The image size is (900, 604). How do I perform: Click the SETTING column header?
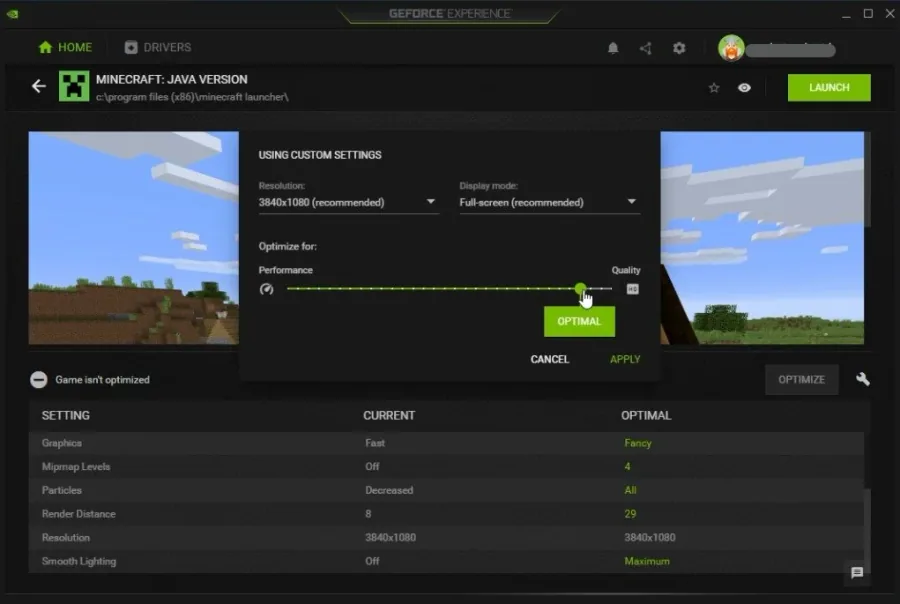coord(65,415)
